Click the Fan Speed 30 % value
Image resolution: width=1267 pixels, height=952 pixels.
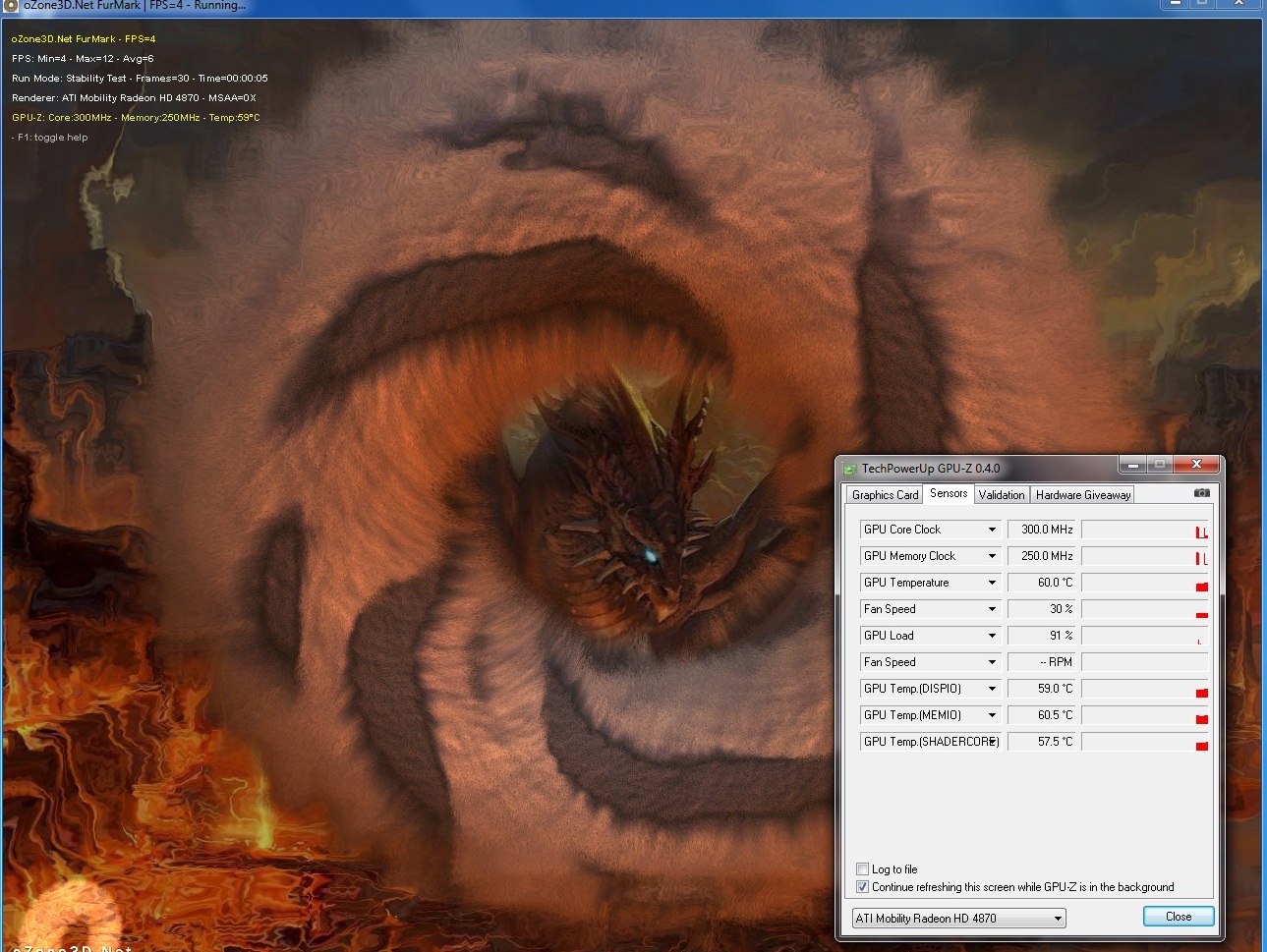tap(1043, 609)
